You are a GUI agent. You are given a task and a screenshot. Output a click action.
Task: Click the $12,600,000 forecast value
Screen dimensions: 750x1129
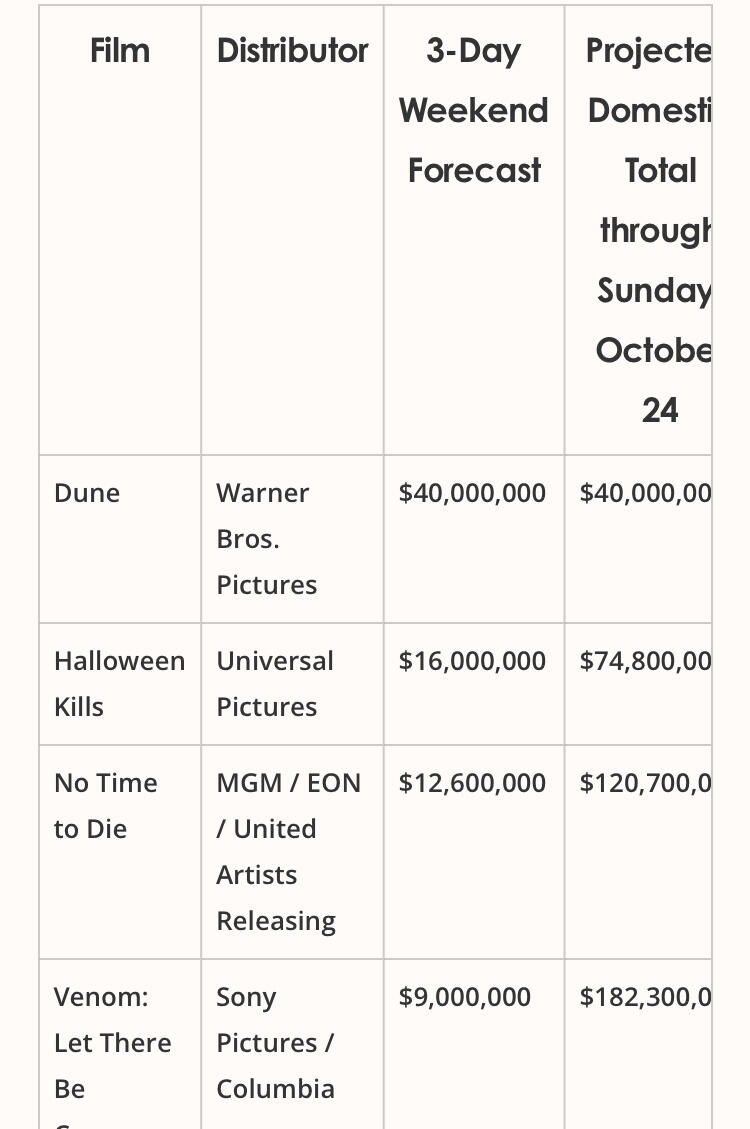point(472,783)
